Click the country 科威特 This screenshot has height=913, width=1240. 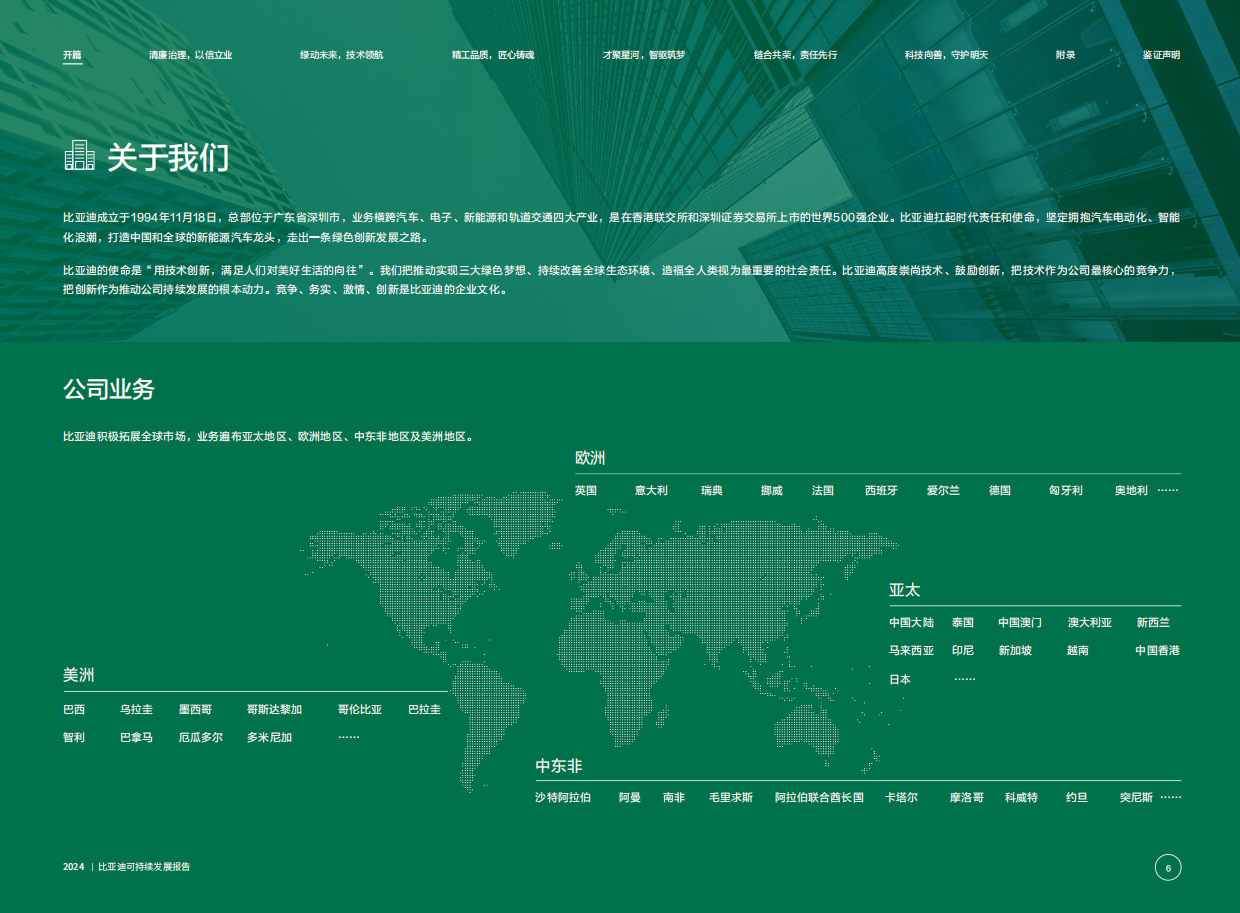tap(1021, 797)
